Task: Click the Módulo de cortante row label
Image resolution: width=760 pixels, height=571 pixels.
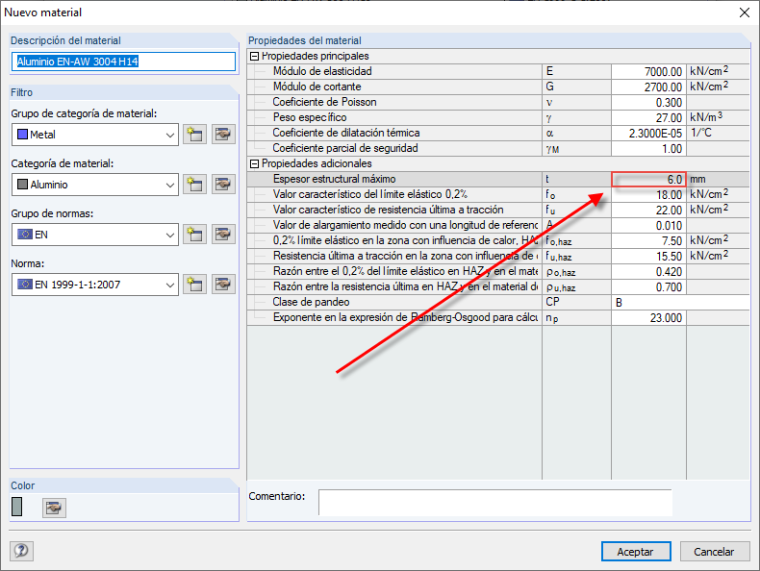Action: click(x=317, y=87)
